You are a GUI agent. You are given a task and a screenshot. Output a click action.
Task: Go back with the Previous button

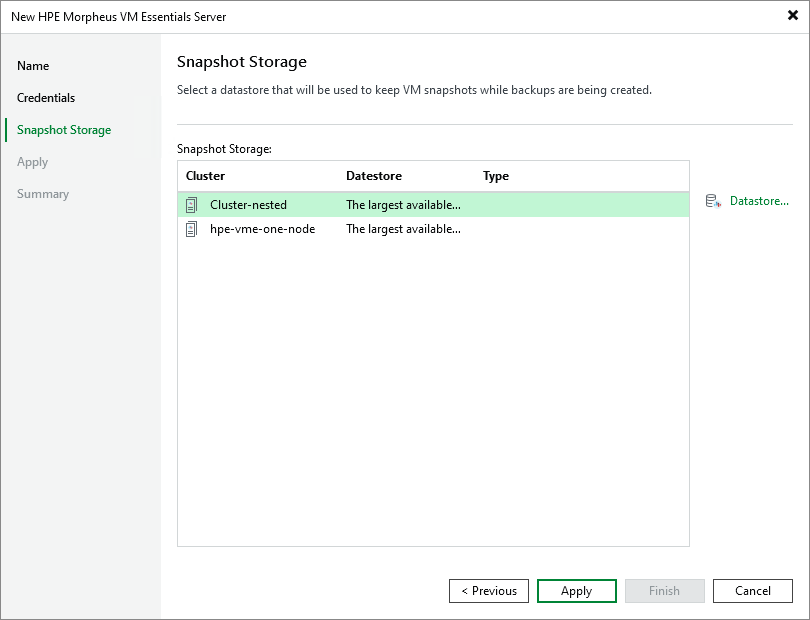(488, 590)
